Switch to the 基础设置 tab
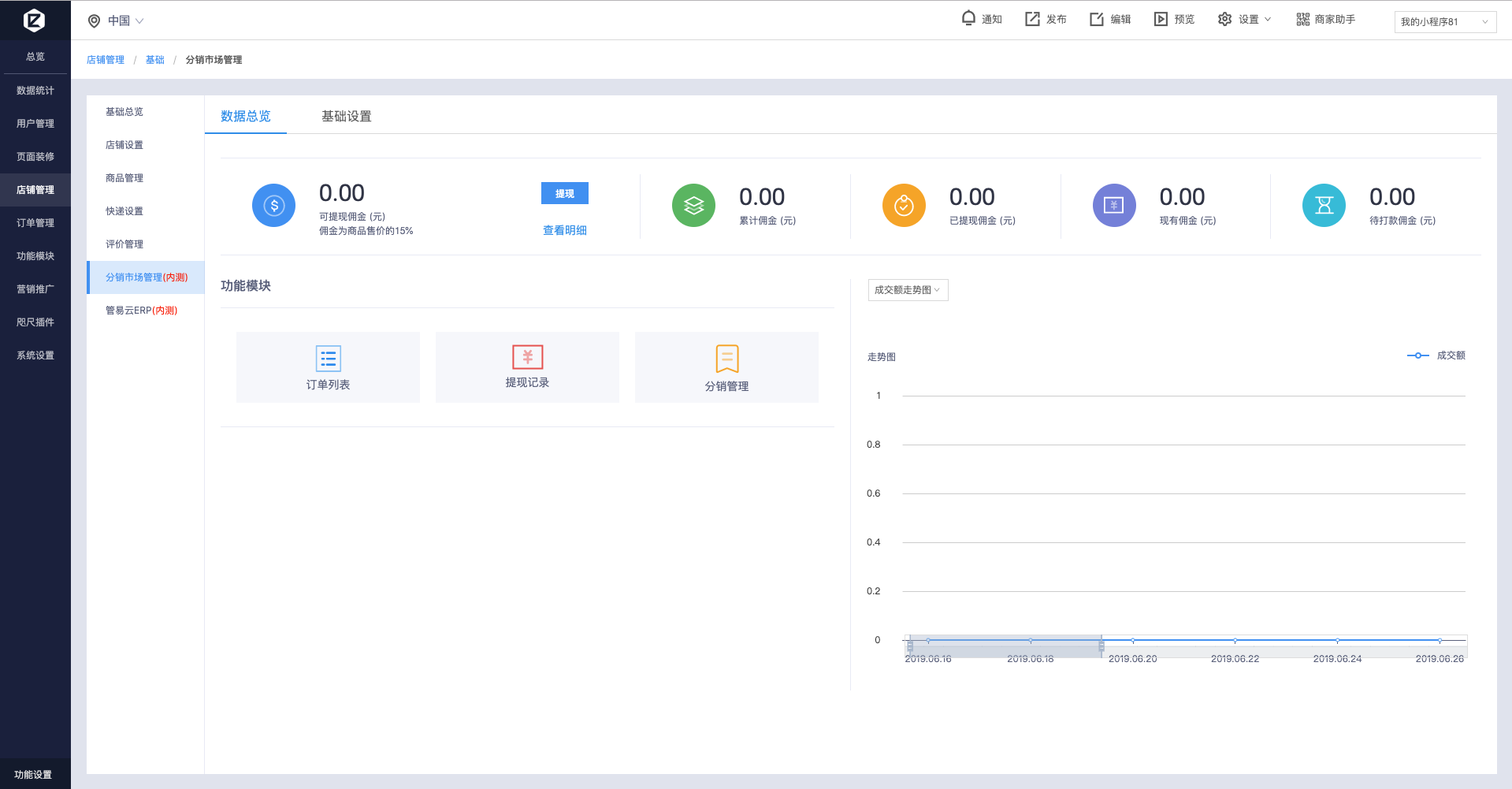1512x789 pixels. (347, 116)
